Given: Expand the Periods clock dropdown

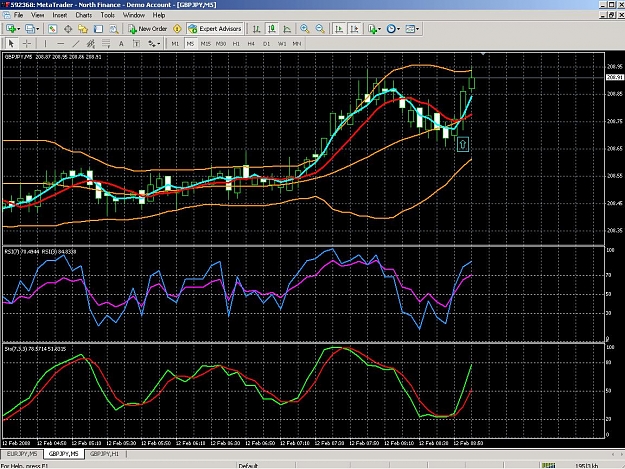Looking at the screenshot, I should (398, 29).
